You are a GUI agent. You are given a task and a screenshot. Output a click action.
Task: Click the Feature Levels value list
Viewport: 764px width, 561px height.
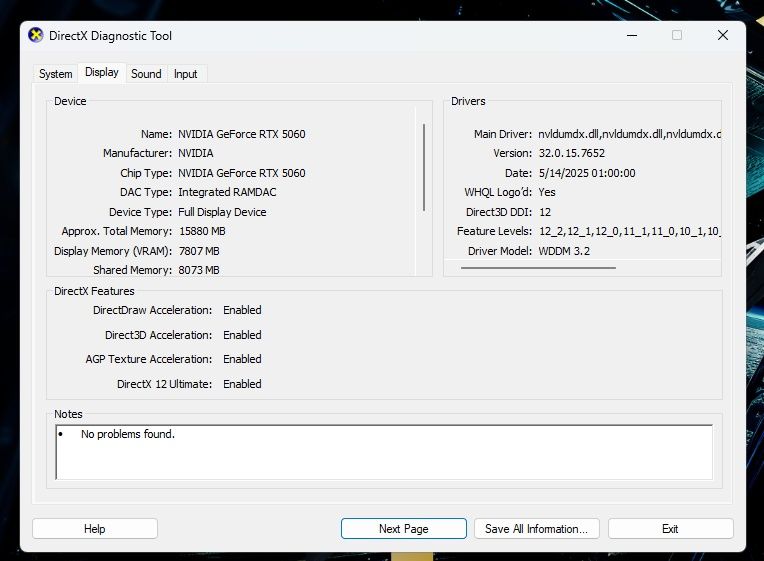[x=630, y=231]
